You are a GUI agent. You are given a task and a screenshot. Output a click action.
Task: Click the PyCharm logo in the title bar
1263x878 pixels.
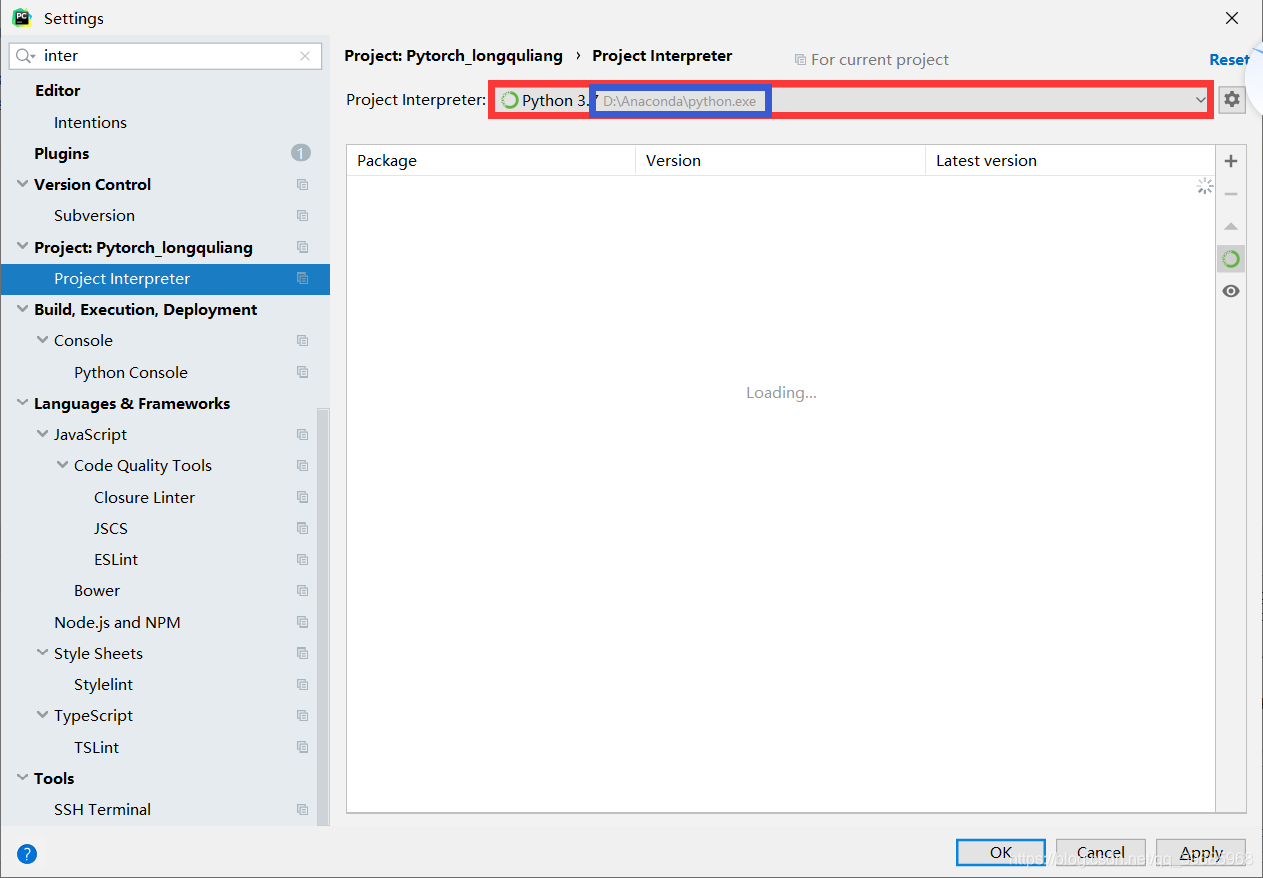pyautogui.click(x=21, y=17)
